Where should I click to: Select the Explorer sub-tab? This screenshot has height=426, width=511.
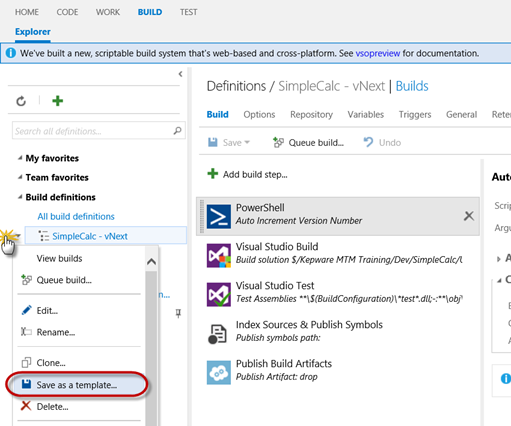(33, 32)
